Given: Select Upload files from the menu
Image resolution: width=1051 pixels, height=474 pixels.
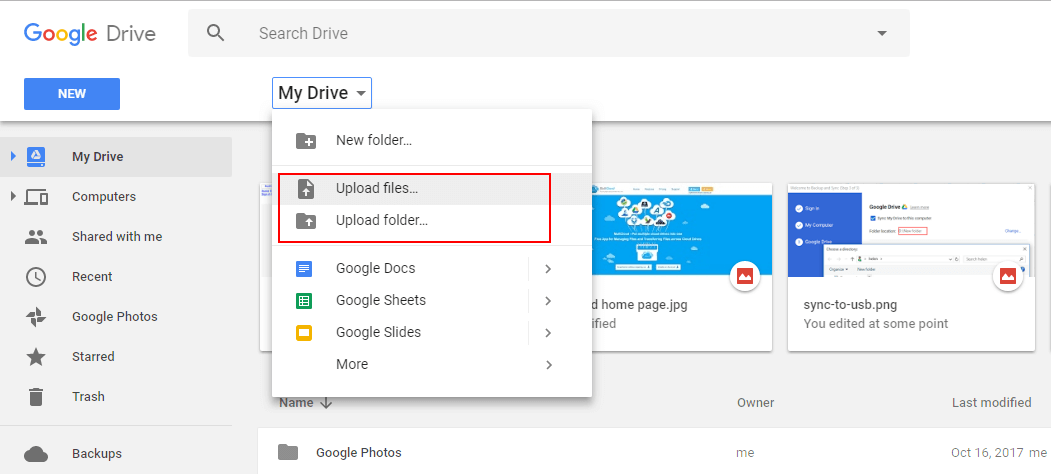Looking at the screenshot, I should click(377, 188).
